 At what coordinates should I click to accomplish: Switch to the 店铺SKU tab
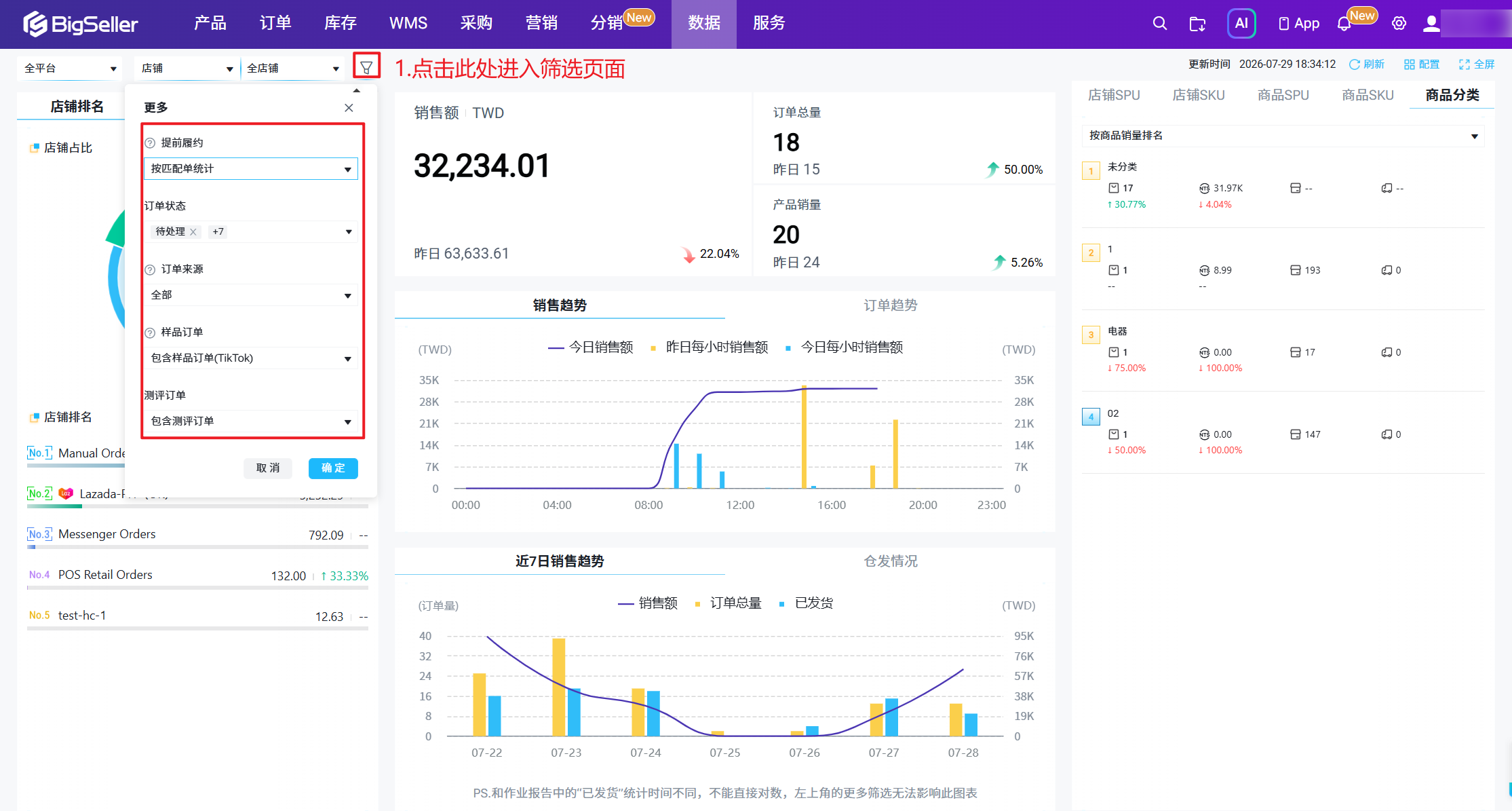(1199, 95)
